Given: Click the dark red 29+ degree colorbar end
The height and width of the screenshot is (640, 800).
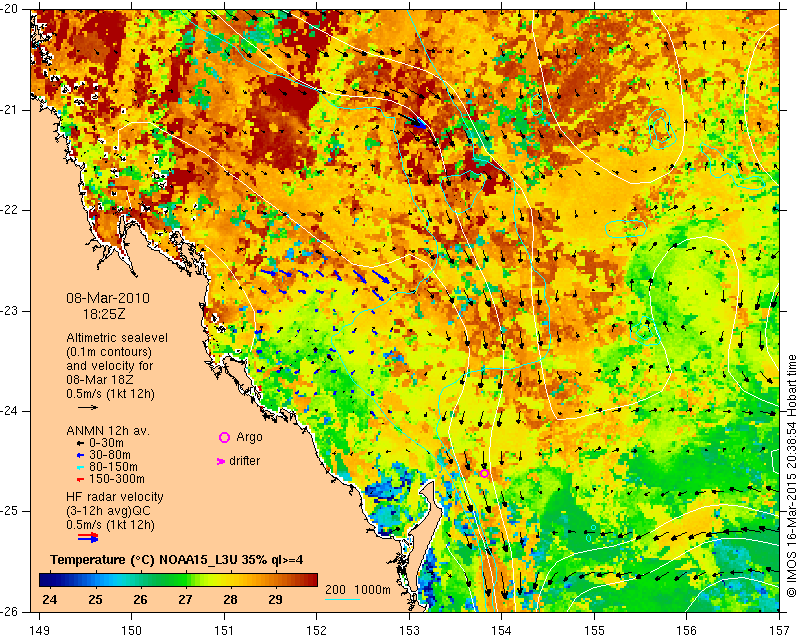Looking at the screenshot, I should (313, 580).
